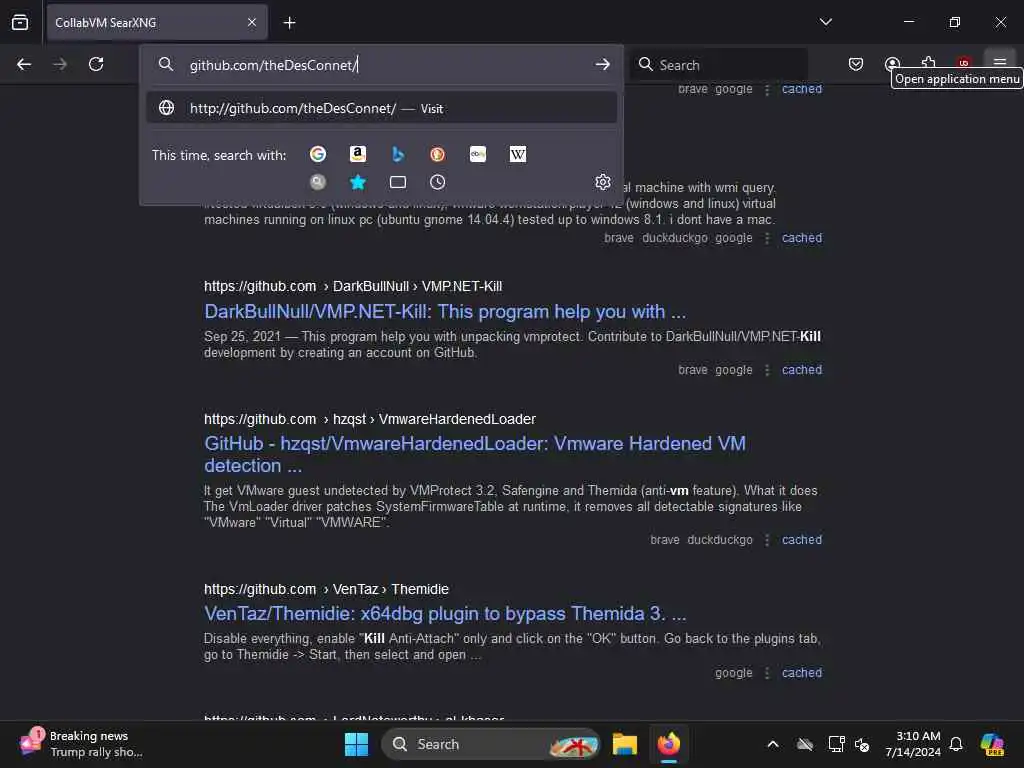Click 'brave' engine label under DarkBullNull result
Image resolution: width=1024 pixels, height=768 pixels.
point(692,370)
